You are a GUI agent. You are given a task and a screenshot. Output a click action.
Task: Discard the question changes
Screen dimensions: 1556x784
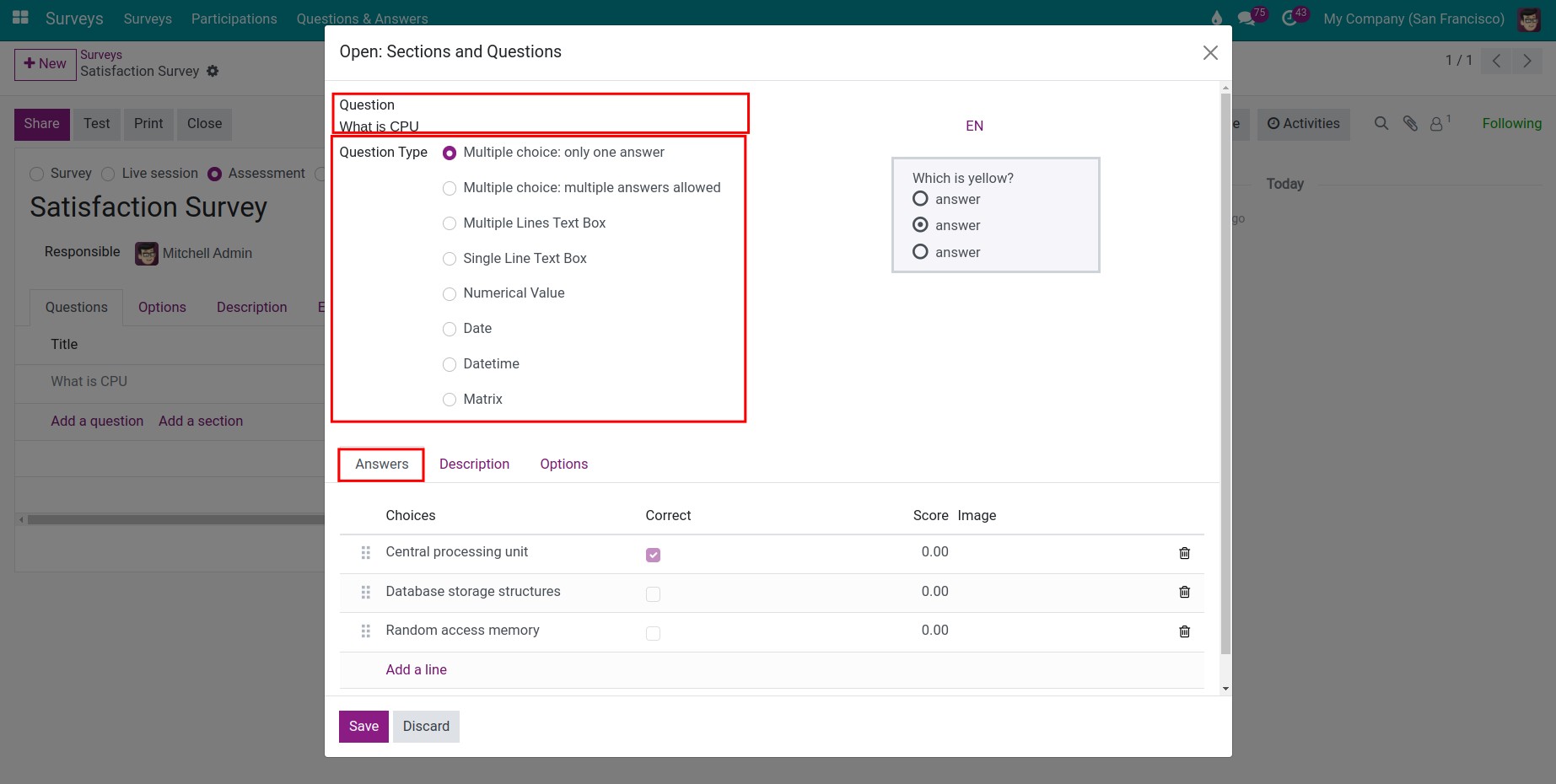tap(426, 727)
